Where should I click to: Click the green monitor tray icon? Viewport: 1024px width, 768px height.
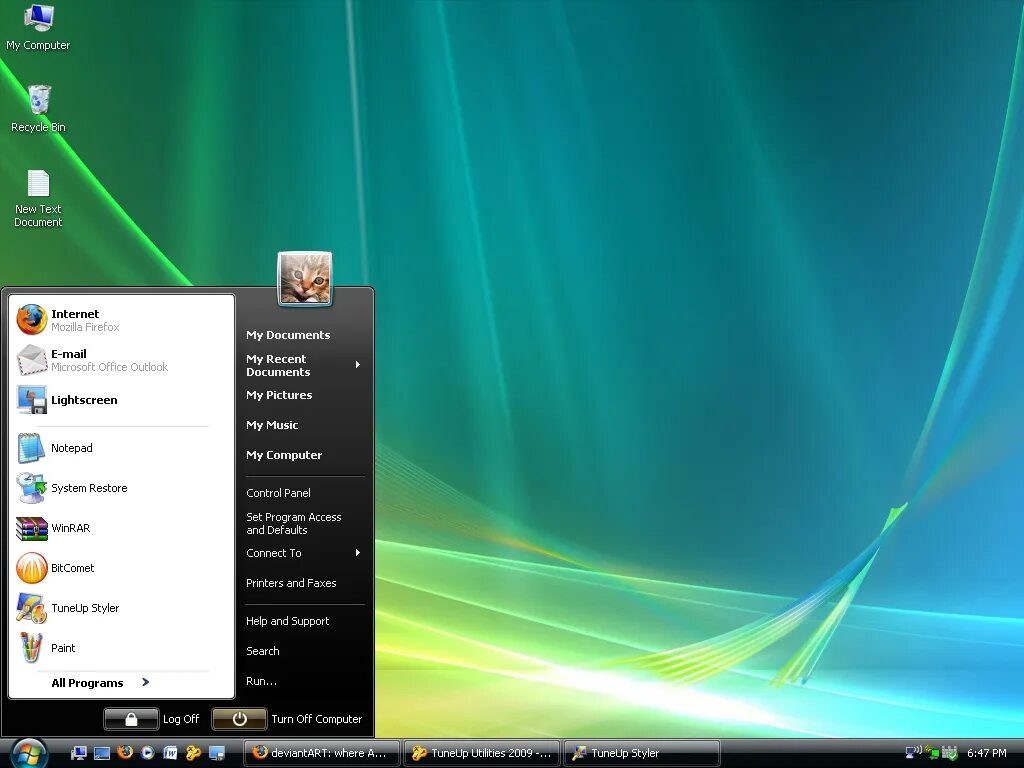[932, 753]
